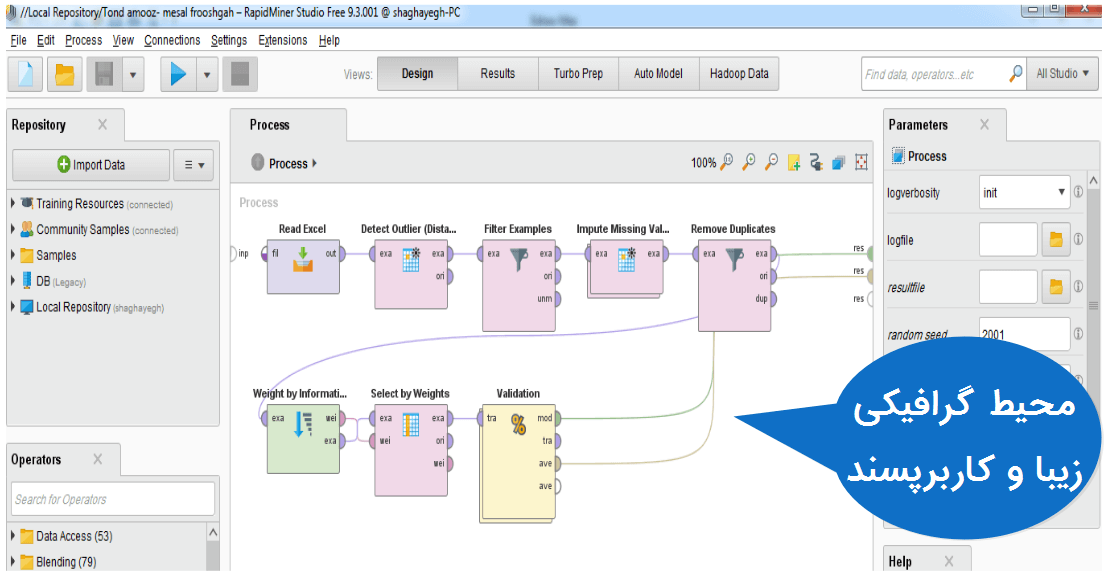Reset zoom with the 100% magnifier icon
This screenshot has height=581, width=1108.
[x=726, y=162]
